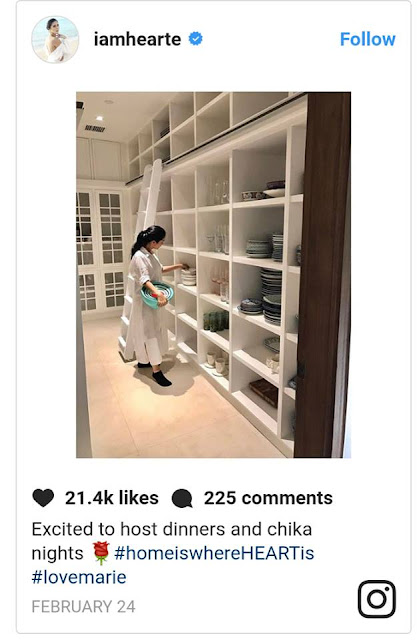Viewport: 417px width, 640px height.
Task: Follow the iamhearte account
Action: coord(368,40)
